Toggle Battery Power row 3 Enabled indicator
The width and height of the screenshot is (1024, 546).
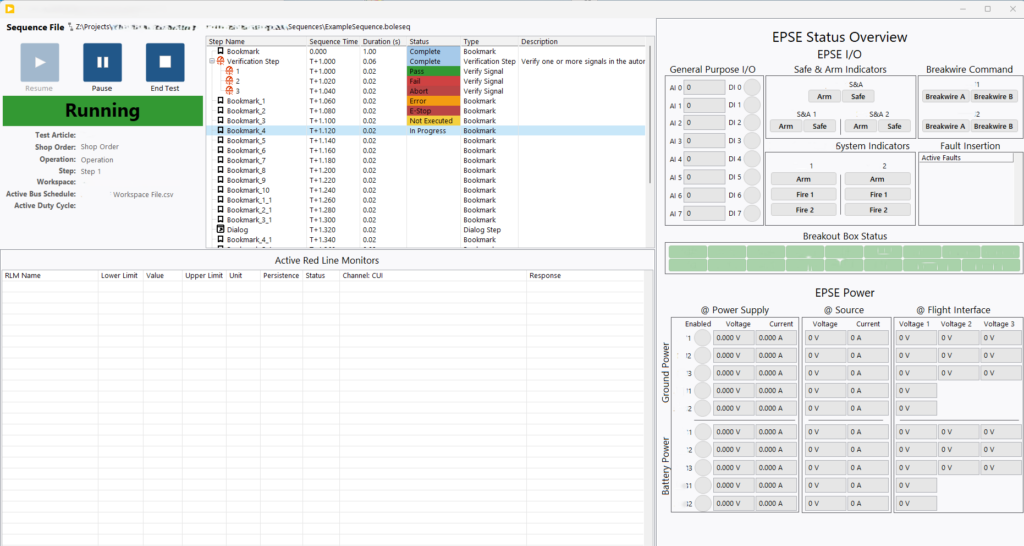(x=703, y=468)
